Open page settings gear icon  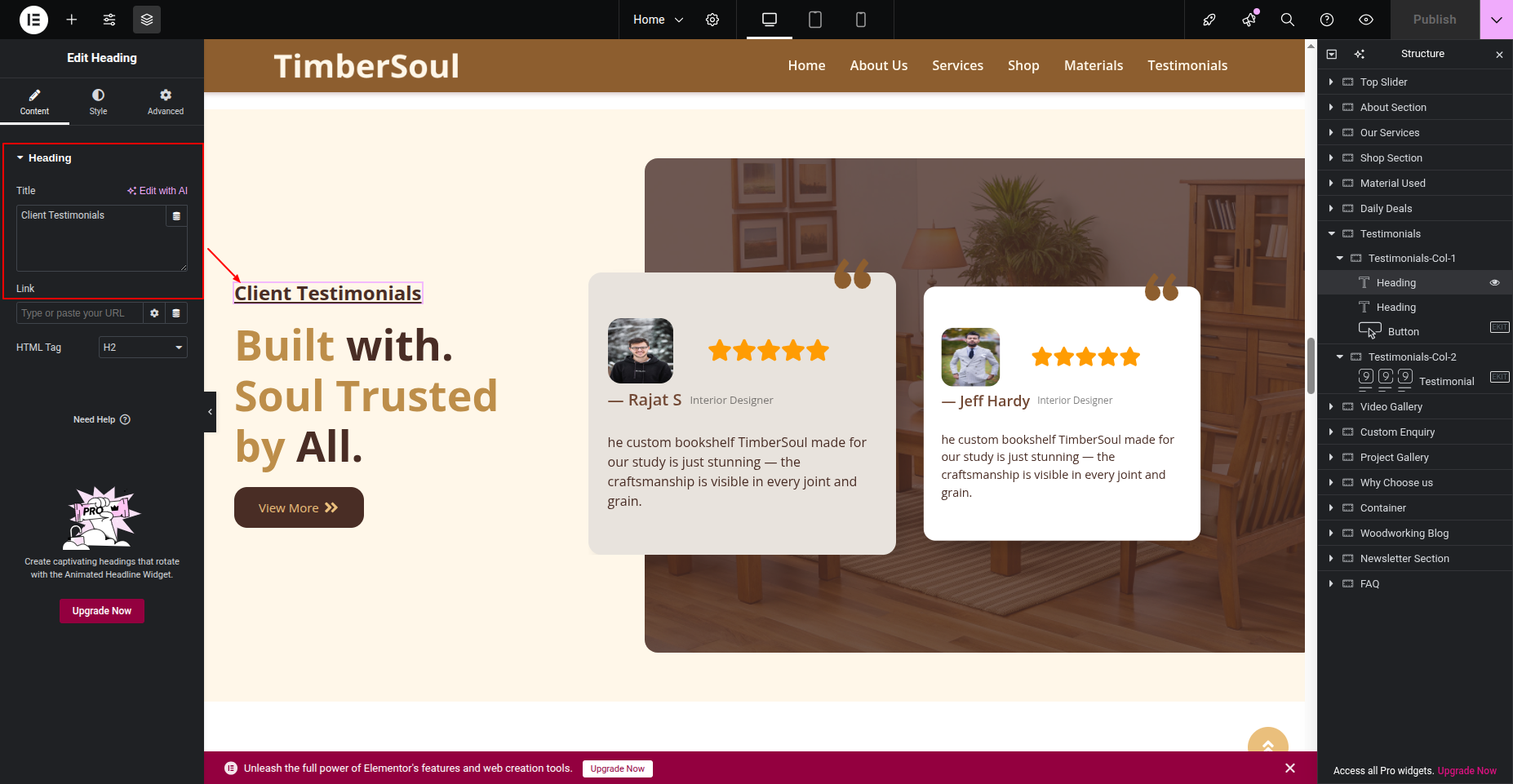point(712,20)
